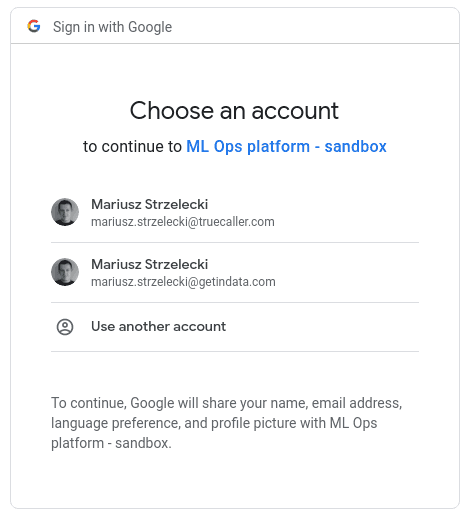Pick the getindata.com account row
The image size is (474, 521).
235,273
